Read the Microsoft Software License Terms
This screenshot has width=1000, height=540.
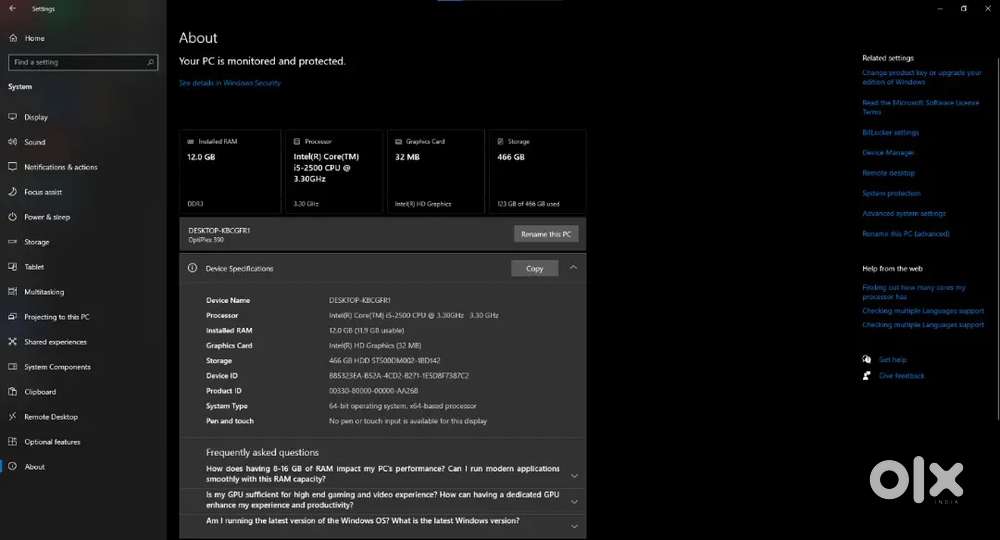(x=920, y=107)
